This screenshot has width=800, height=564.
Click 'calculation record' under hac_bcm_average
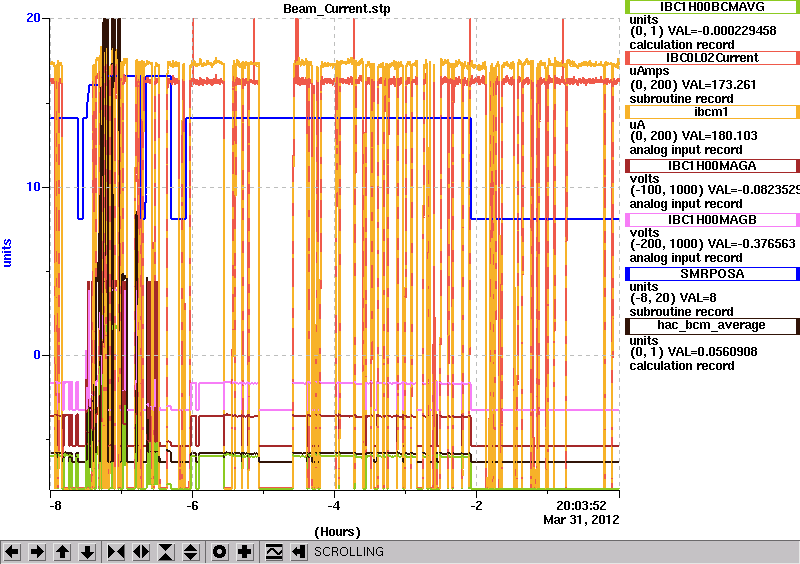[x=682, y=366]
